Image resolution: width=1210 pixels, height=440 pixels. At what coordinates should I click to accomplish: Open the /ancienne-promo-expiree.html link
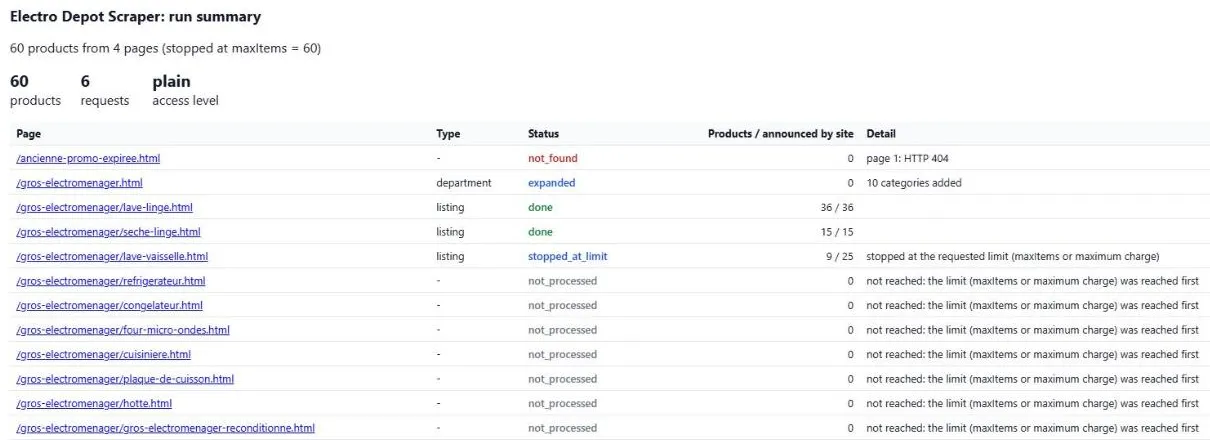coord(88,158)
